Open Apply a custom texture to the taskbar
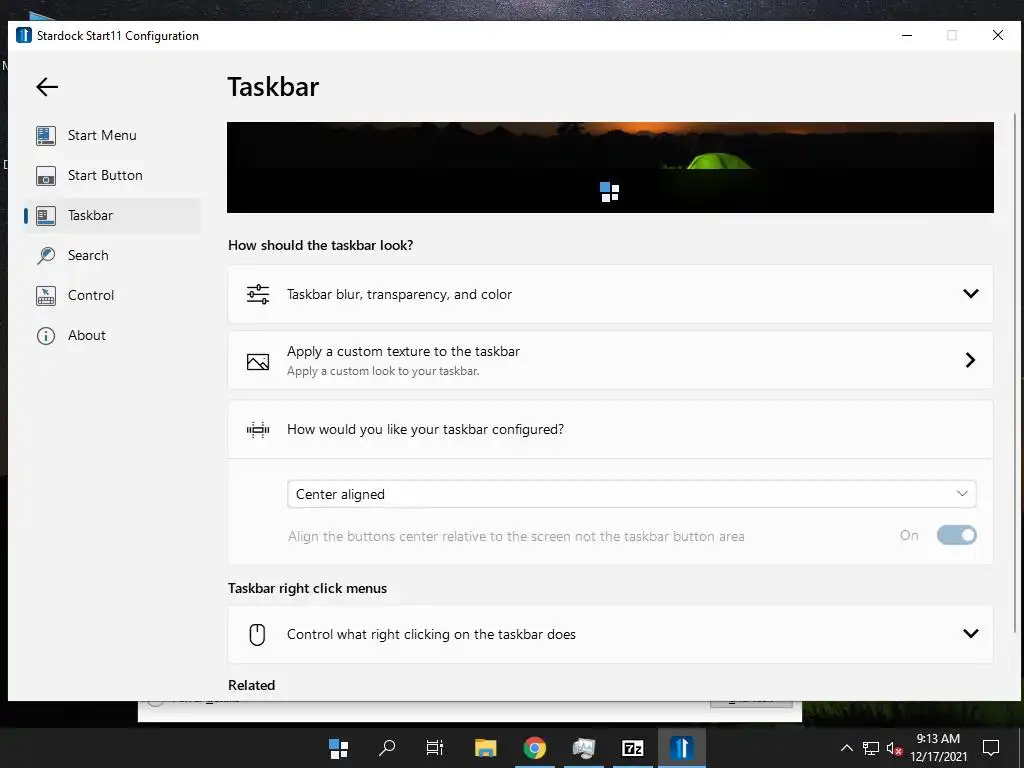 [x=610, y=360]
